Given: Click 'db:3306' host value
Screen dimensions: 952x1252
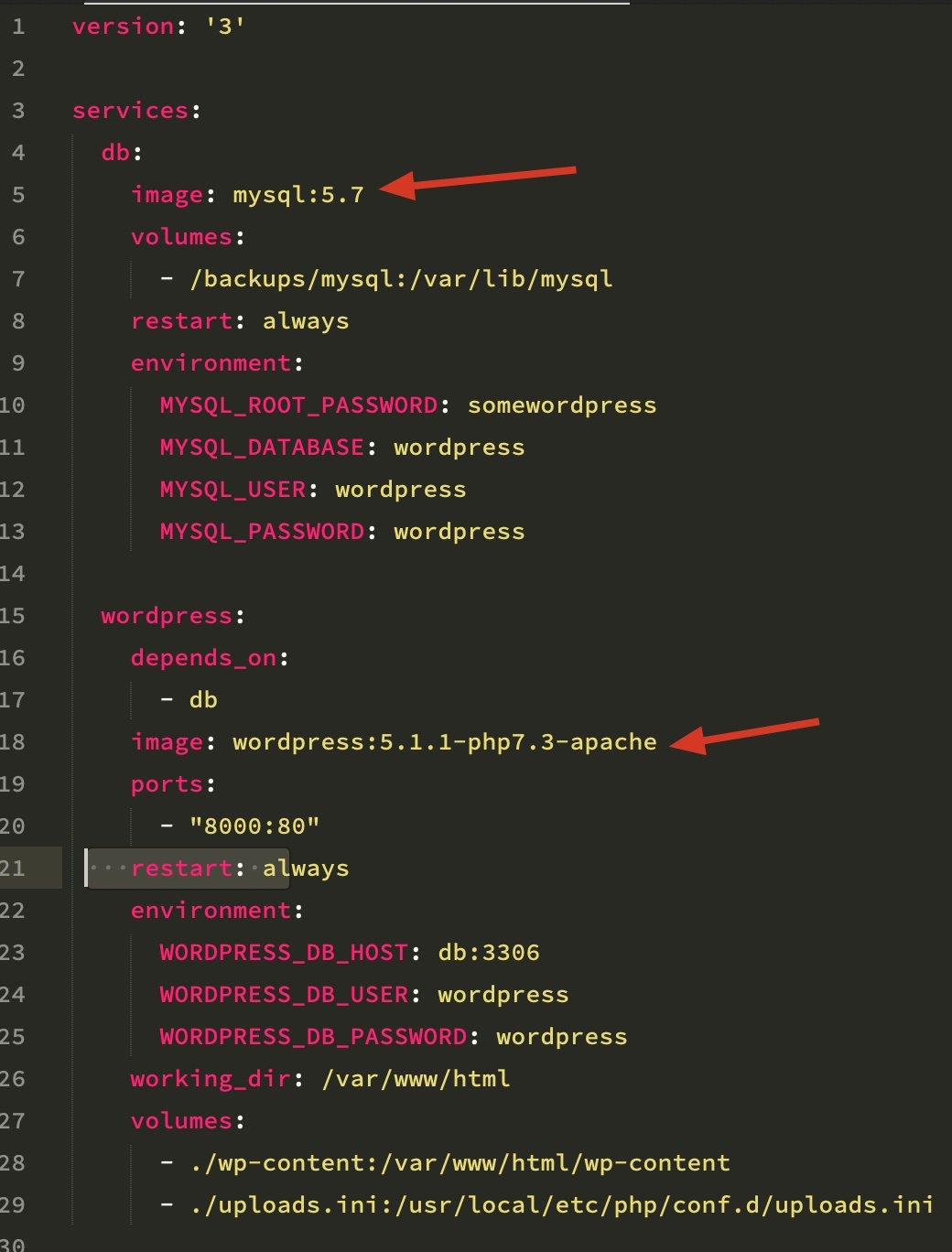Looking at the screenshot, I should click(489, 953).
